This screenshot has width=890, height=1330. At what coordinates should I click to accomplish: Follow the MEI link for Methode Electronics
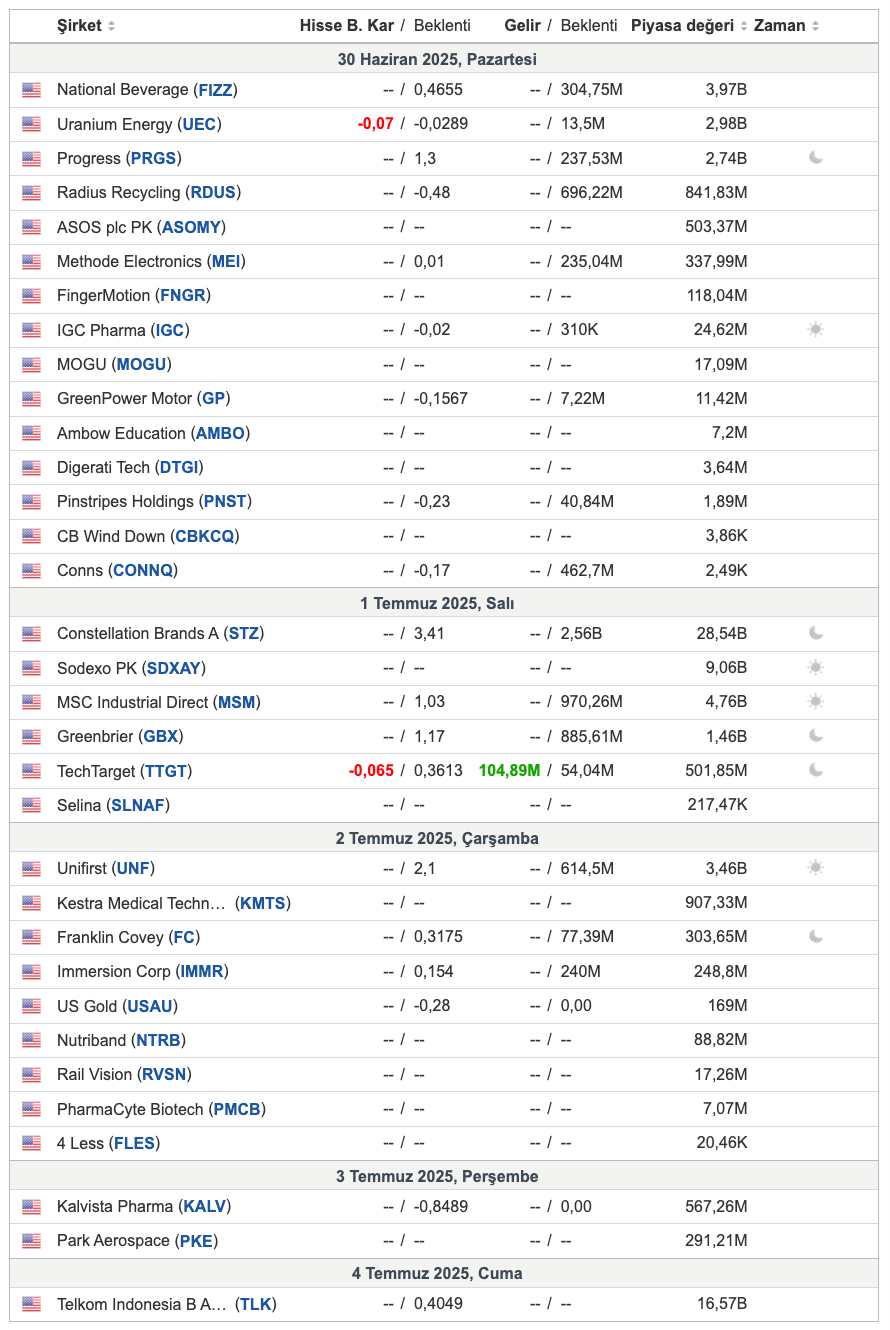coord(226,261)
